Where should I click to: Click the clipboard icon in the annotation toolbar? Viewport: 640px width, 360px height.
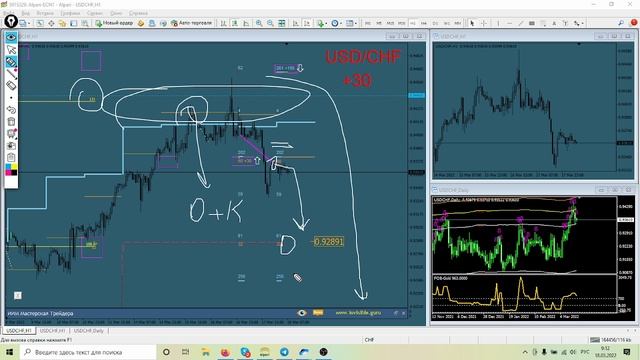(11, 157)
